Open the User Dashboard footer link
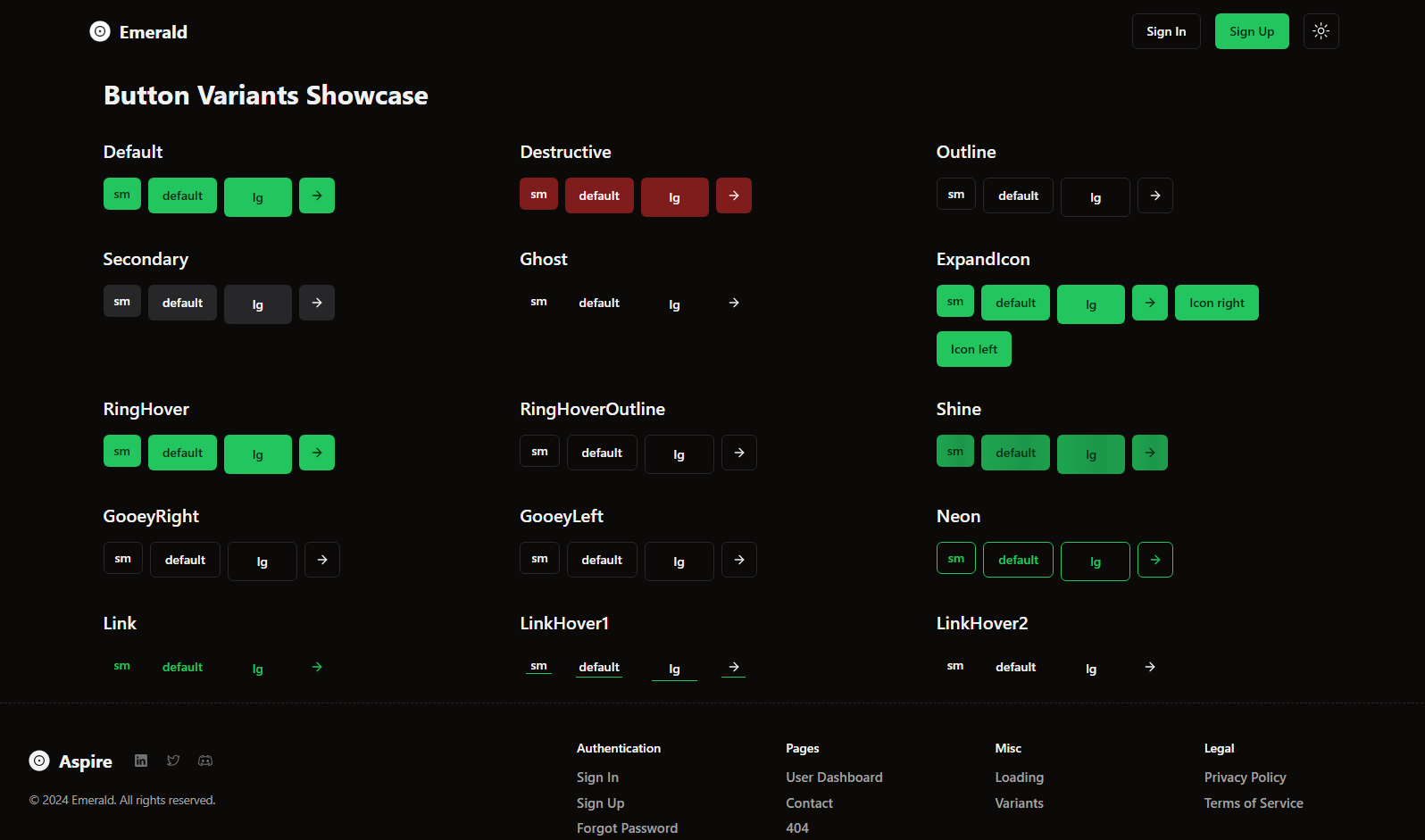The width and height of the screenshot is (1425, 840). tap(834, 778)
